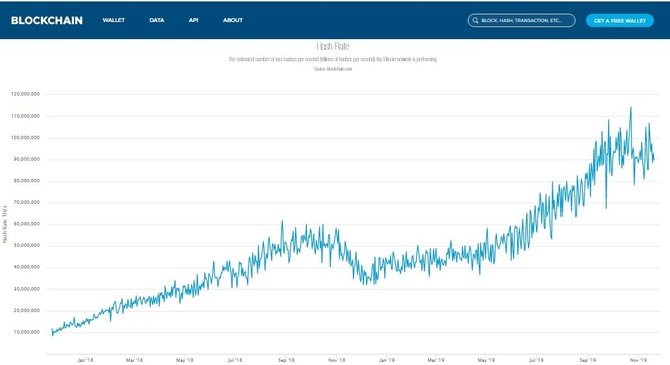Click the 70,000,000 y-axis label
This screenshot has height=365, width=670.
click(x=26, y=202)
